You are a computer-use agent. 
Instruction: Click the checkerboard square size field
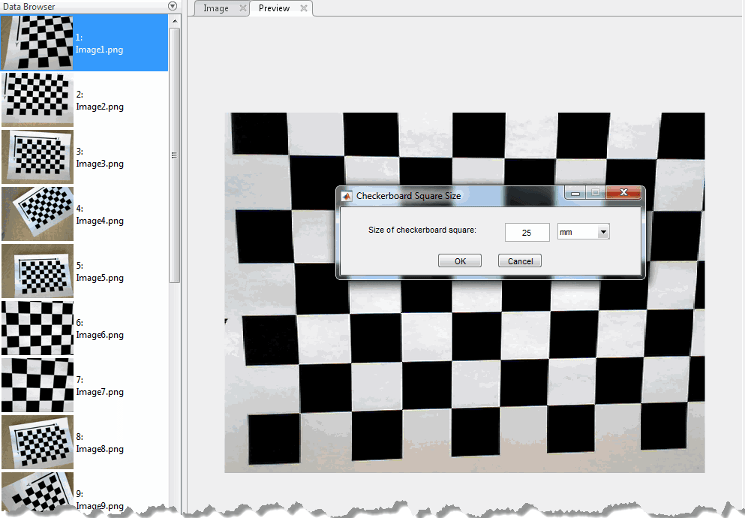pos(527,232)
